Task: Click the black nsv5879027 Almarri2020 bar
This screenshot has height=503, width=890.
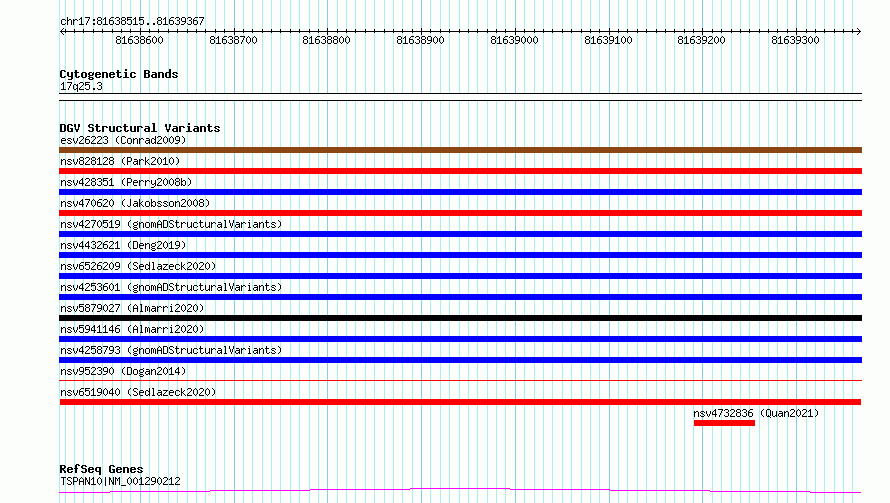Action: 460,318
